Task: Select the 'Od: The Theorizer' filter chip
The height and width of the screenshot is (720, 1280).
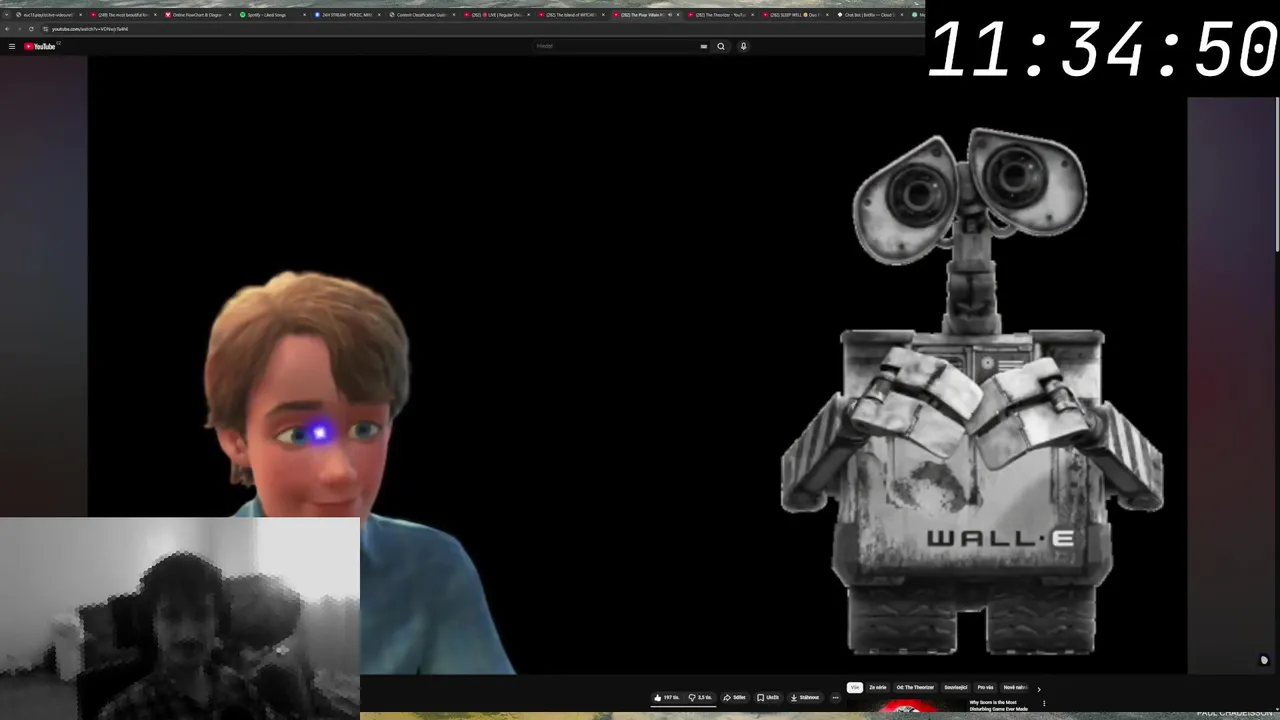Action: 915,688
